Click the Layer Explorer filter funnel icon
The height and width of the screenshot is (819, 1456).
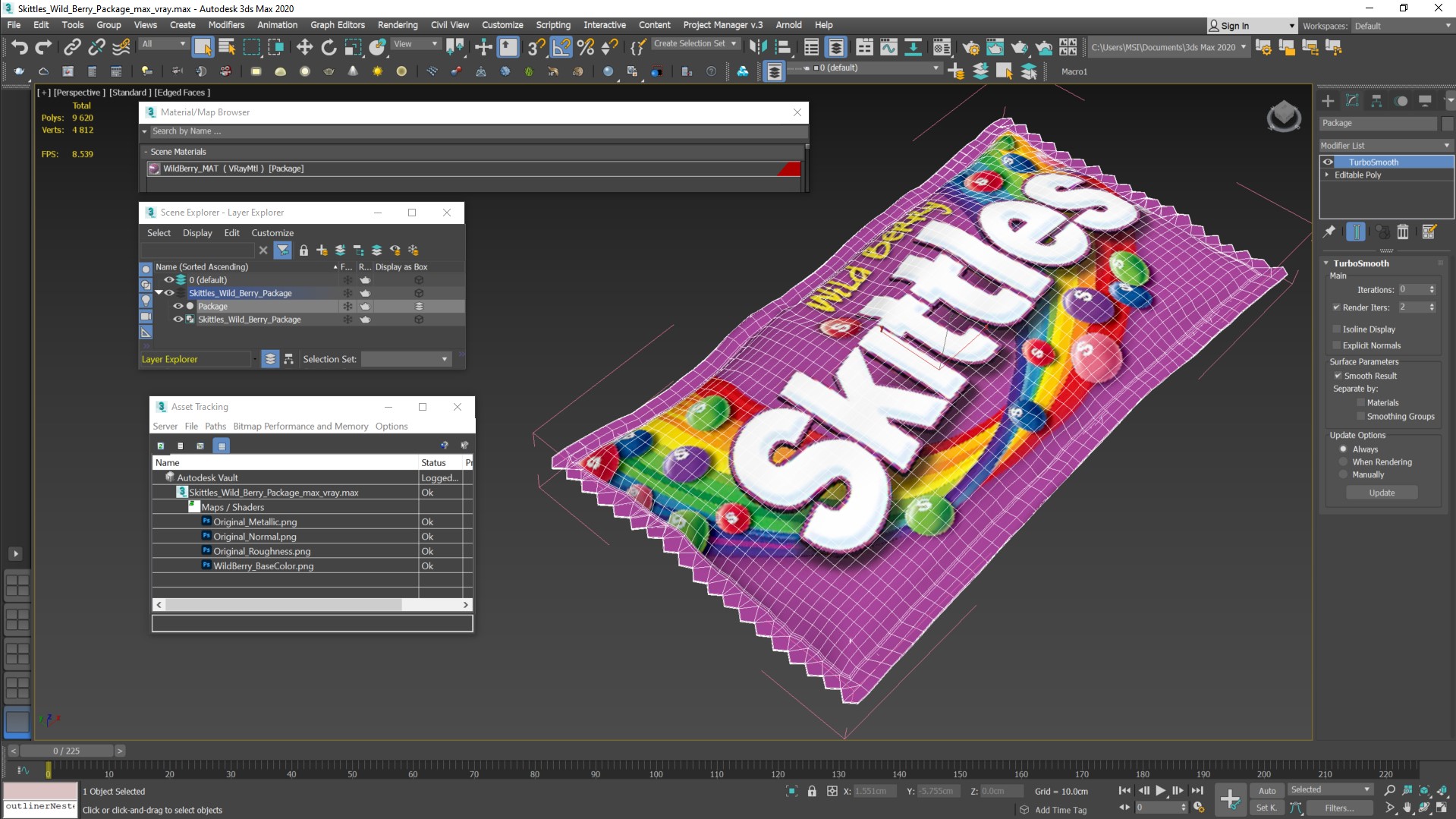[x=282, y=250]
